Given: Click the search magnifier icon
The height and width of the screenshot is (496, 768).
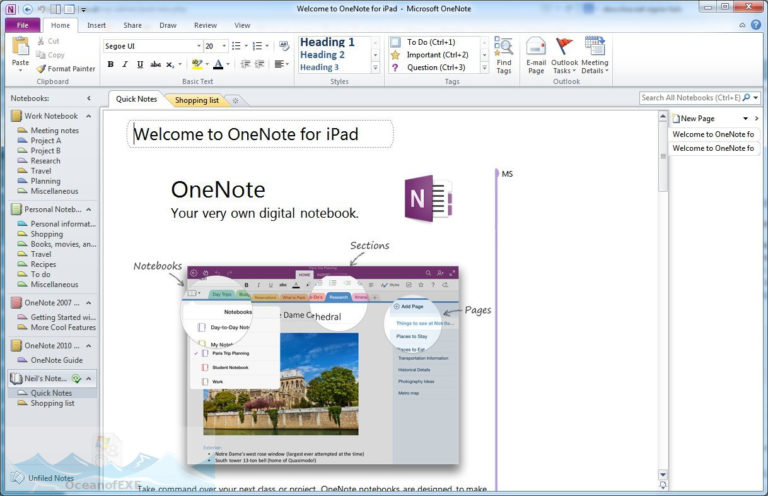Looking at the screenshot, I should coord(746,97).
